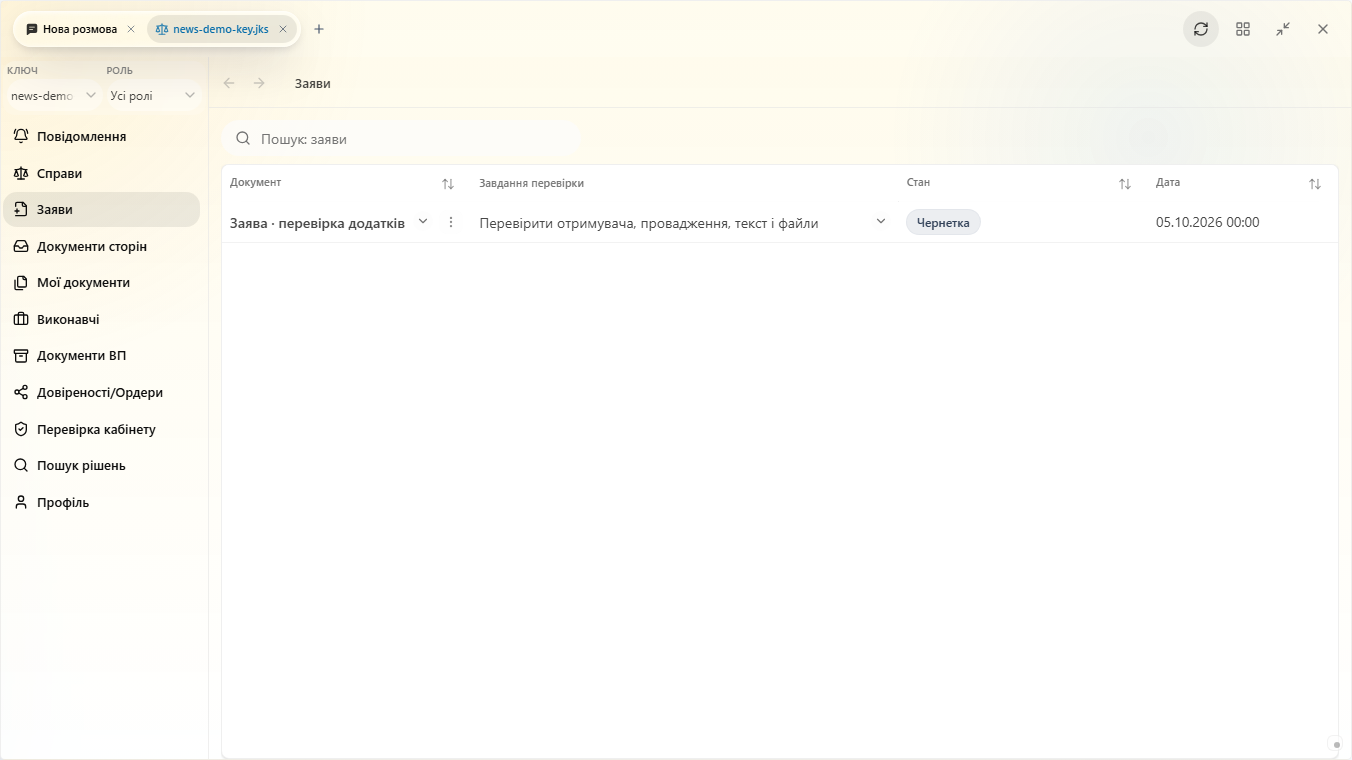This screenshot has width=1352, height=760.
Task: Open Документи ВП in the sidebar
Action: coord(102,356)
